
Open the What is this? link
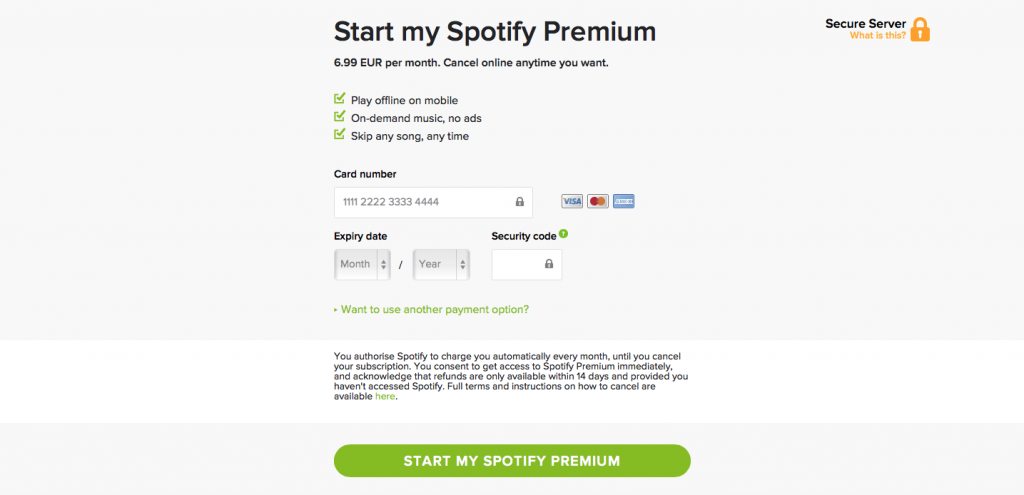(878, 35)
